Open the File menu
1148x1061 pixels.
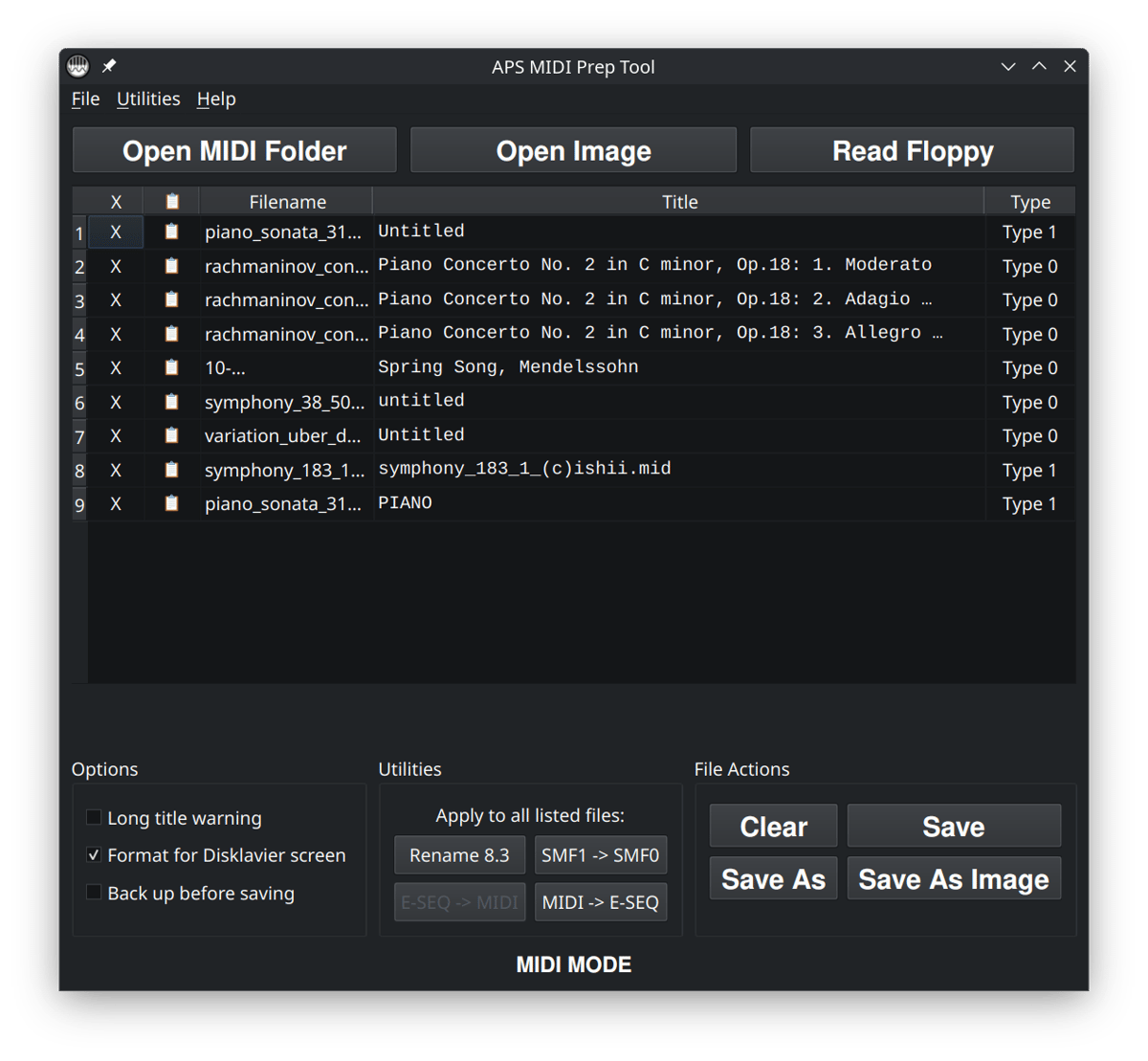pos(85,99)
